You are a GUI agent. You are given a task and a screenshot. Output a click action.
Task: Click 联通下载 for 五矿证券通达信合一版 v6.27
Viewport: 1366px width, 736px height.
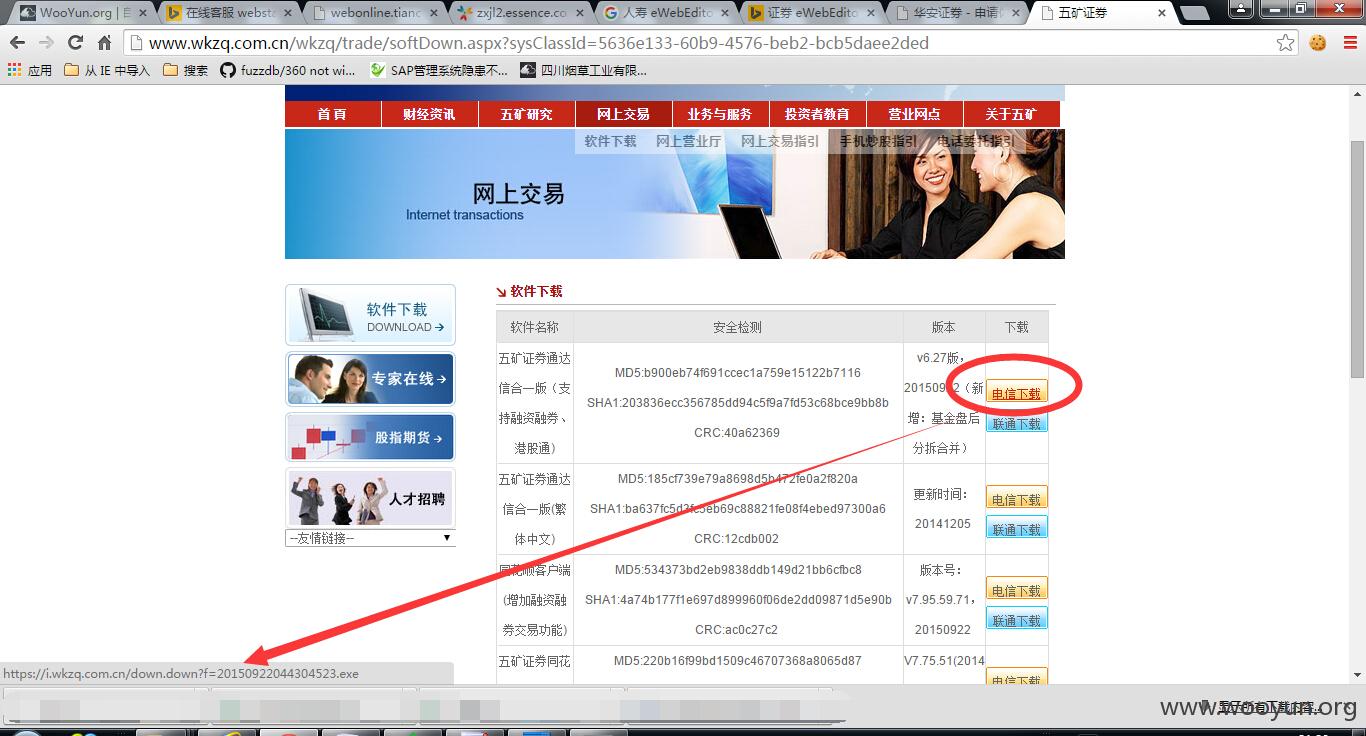coord(1016,423)
